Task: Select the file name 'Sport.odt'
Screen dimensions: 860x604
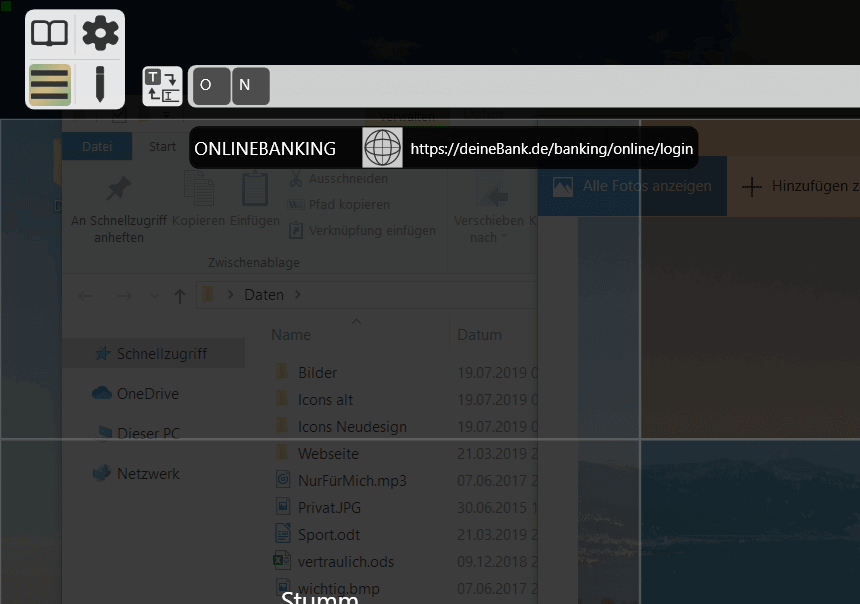Action: click(329, 534)
